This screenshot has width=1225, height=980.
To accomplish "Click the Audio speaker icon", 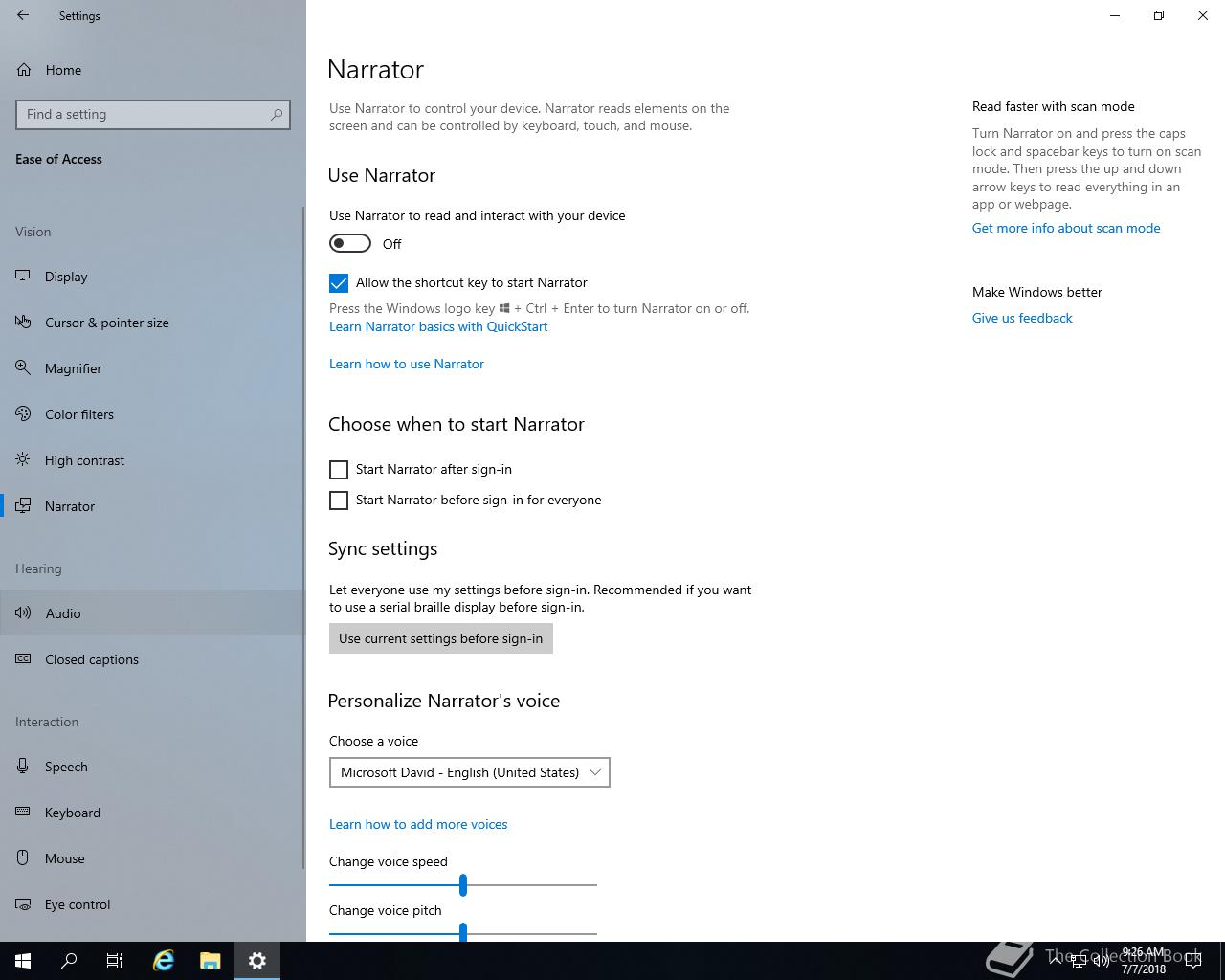I will coord(24,613).
